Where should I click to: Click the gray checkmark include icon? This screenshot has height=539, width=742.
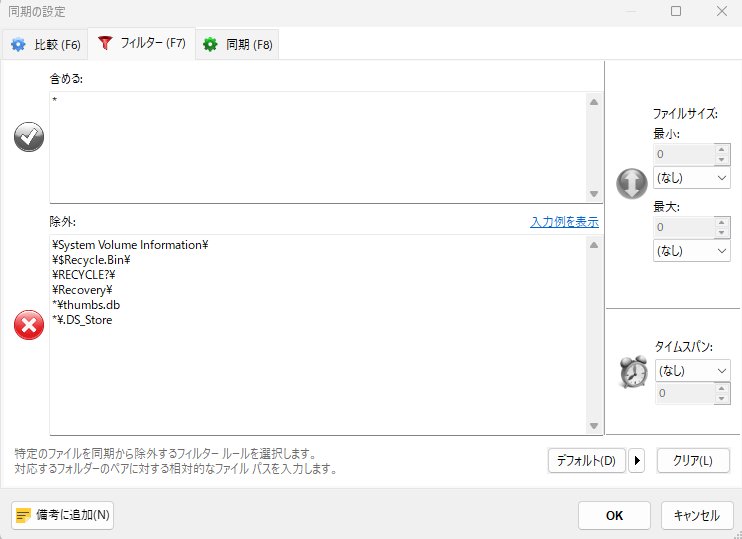point(29,137)
